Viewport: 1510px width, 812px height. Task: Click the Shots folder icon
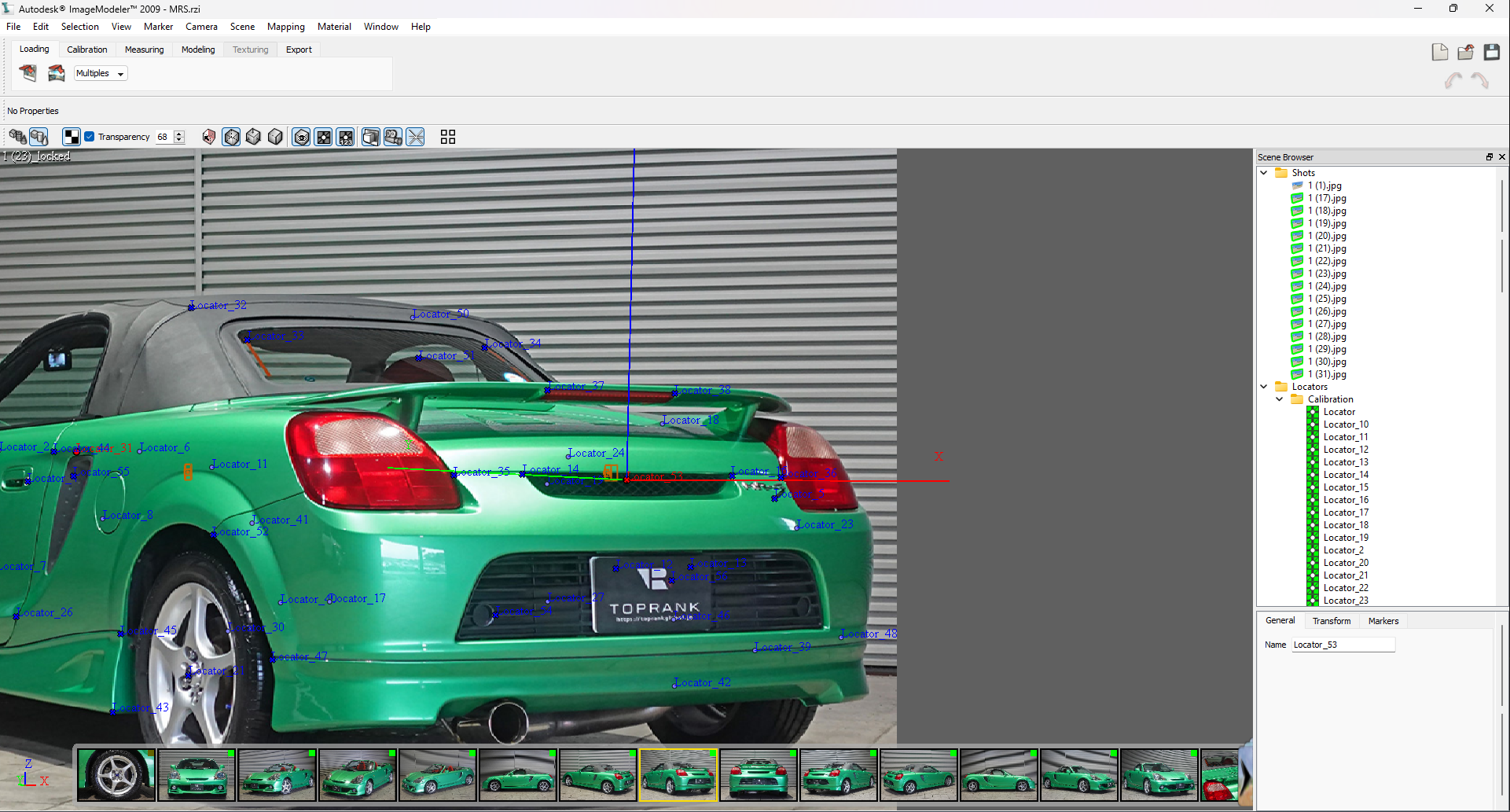point(1281,173)
